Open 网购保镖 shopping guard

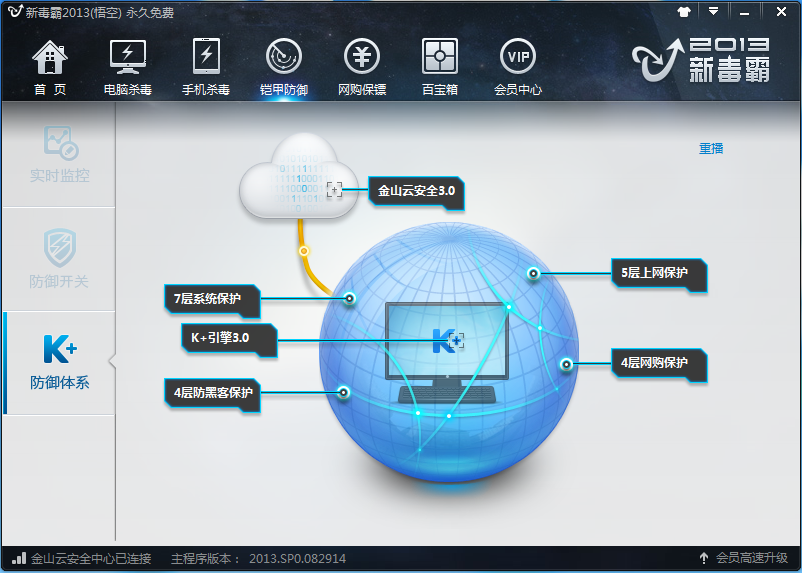coord(362,67)
